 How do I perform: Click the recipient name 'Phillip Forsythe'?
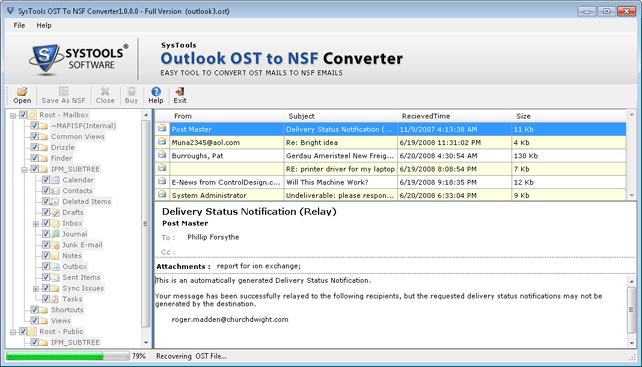click(213, 237)
